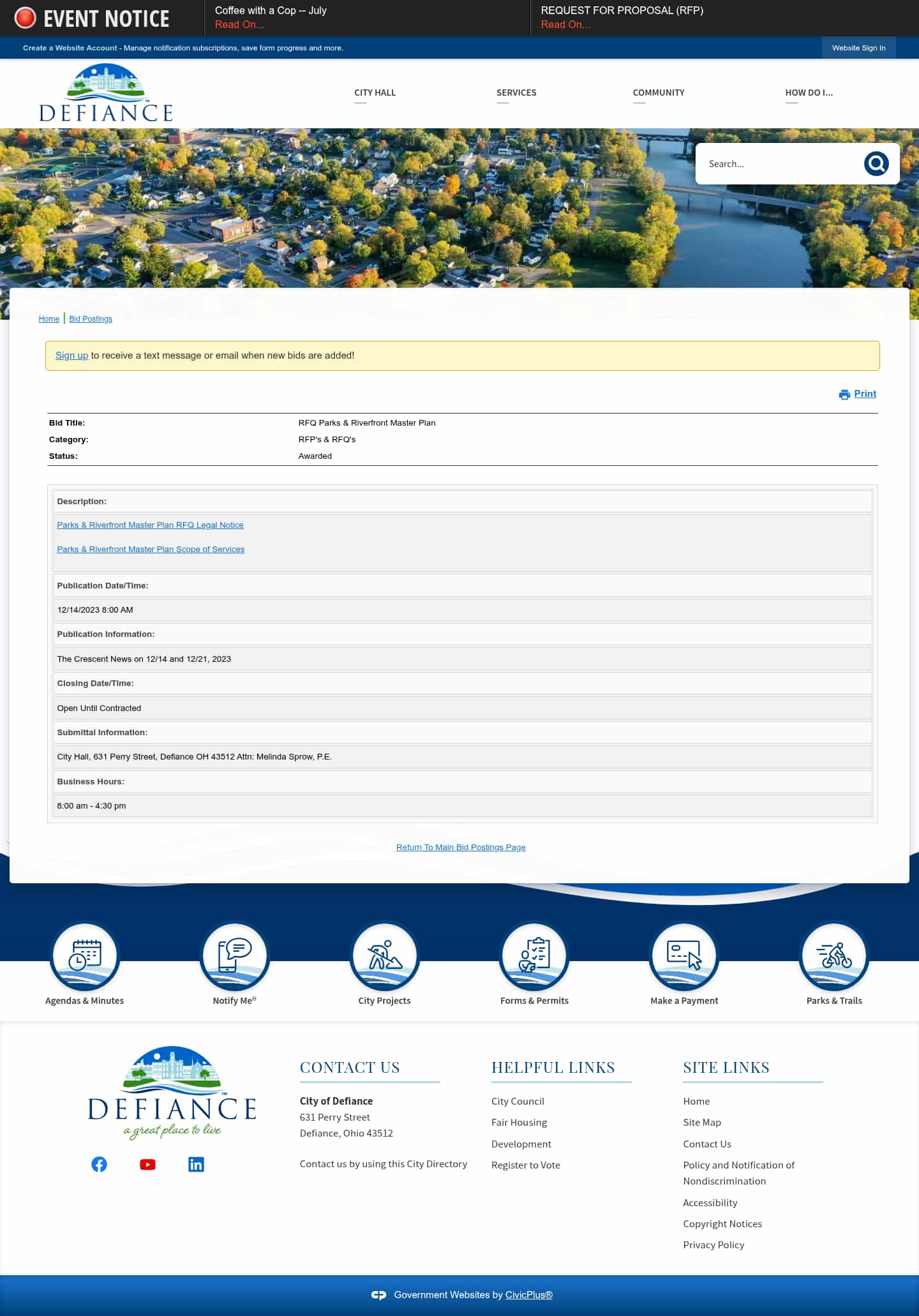Click the City Directory contact link
The image size is (919, 1316).
pos(383,1164)
